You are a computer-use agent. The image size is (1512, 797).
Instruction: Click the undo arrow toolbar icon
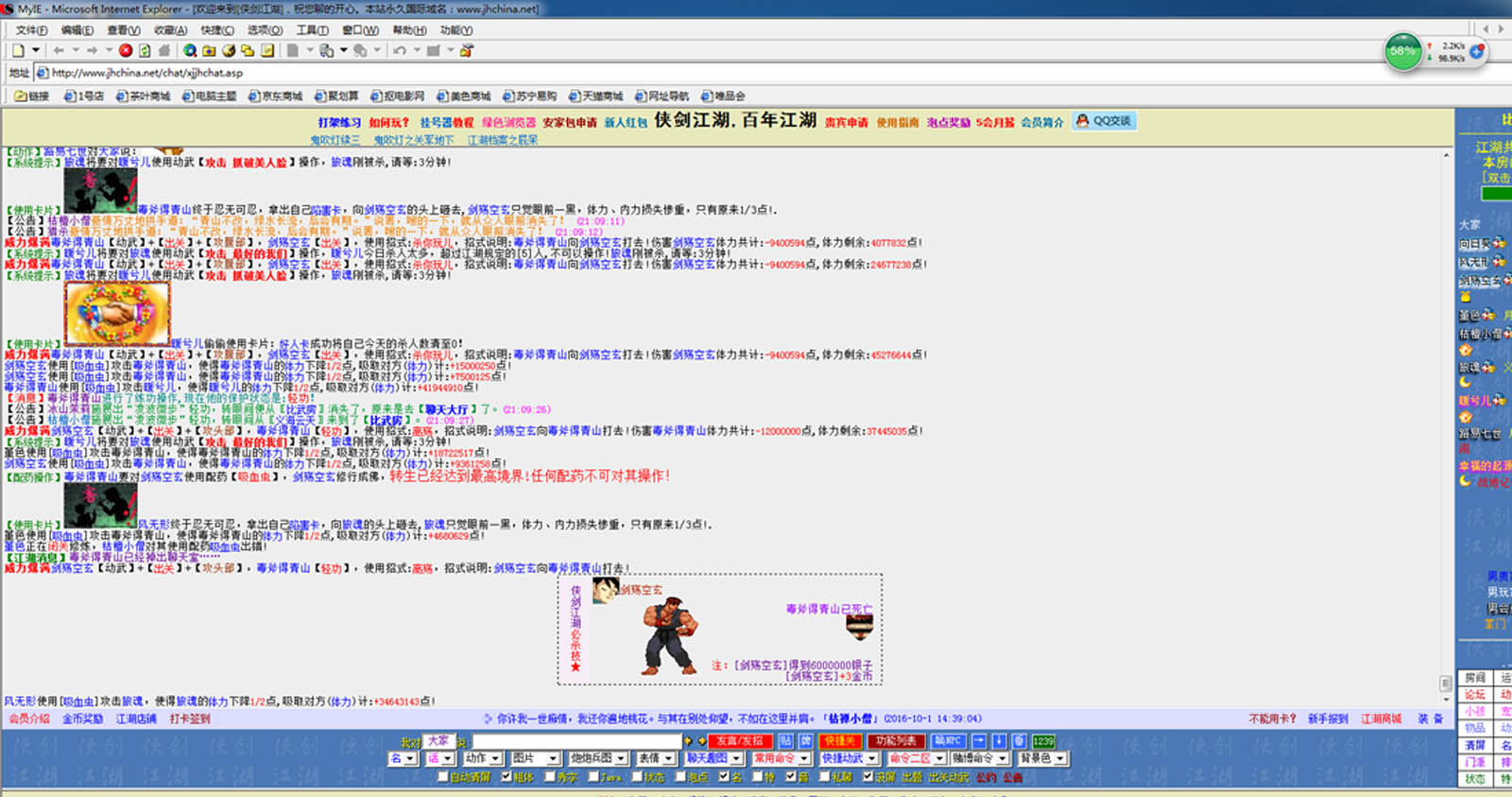coord(400,50)
